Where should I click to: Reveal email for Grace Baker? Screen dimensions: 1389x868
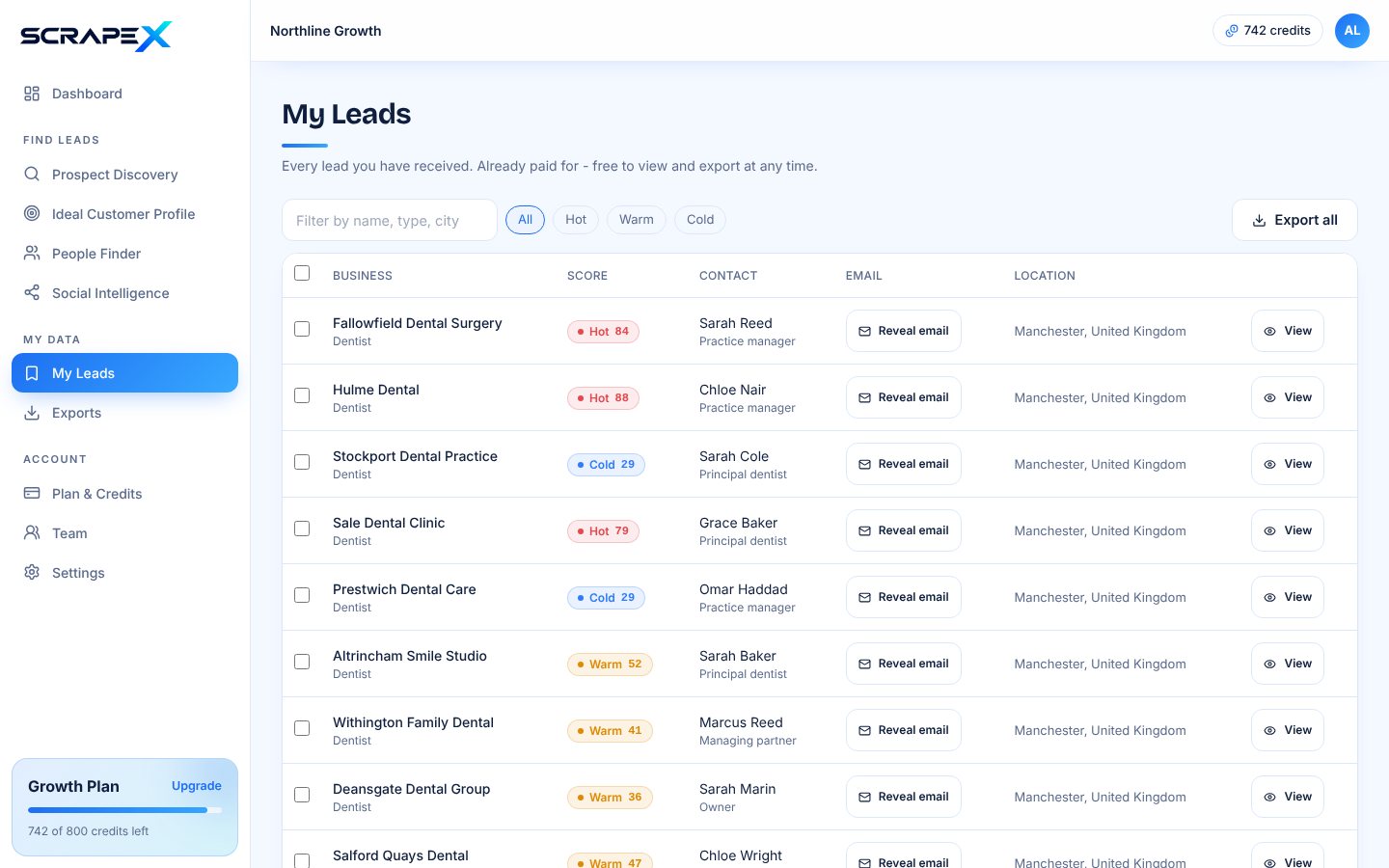point(904,530)
